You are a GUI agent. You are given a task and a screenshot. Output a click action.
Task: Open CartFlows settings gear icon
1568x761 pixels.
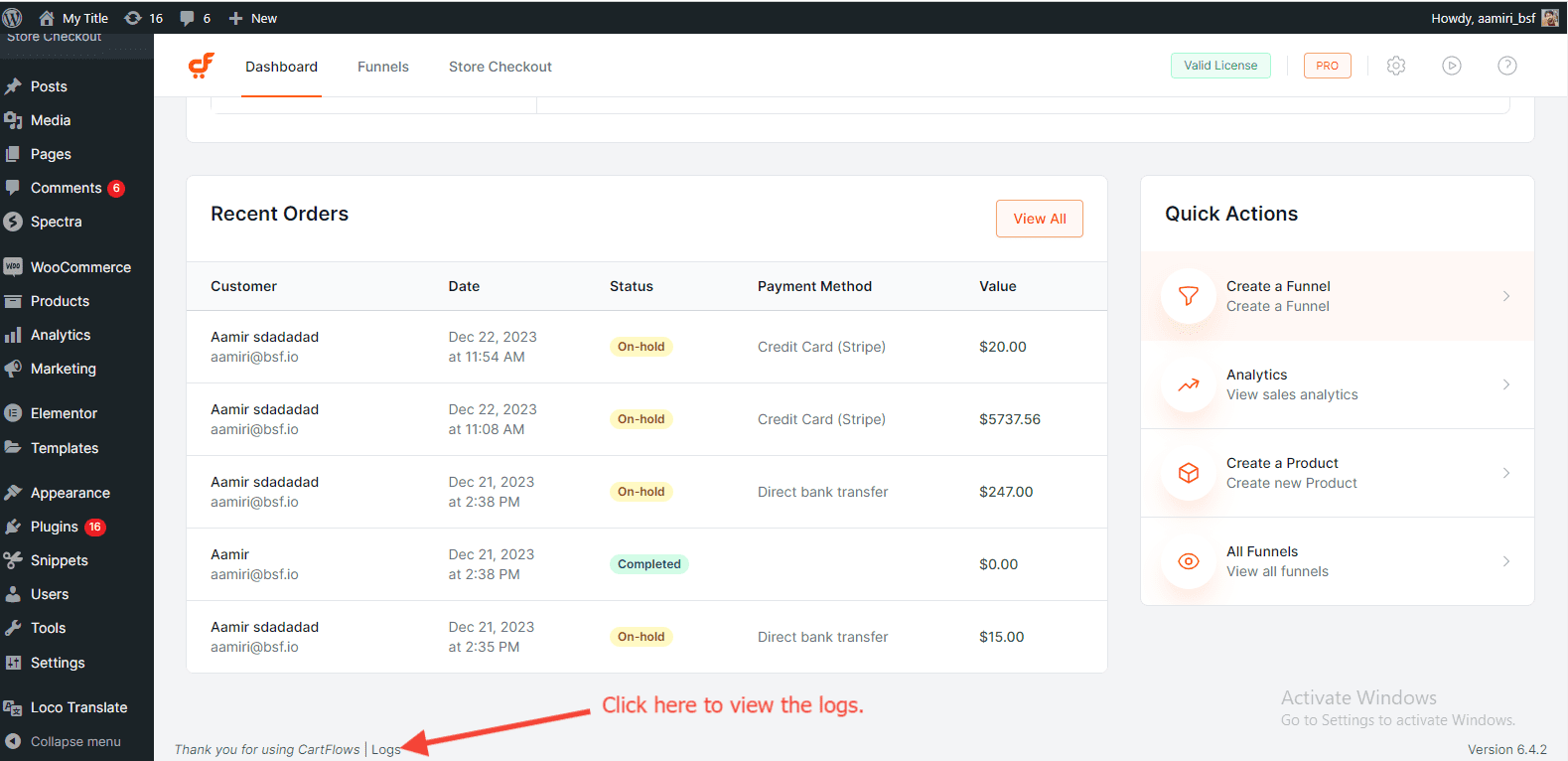(1396, 66)
